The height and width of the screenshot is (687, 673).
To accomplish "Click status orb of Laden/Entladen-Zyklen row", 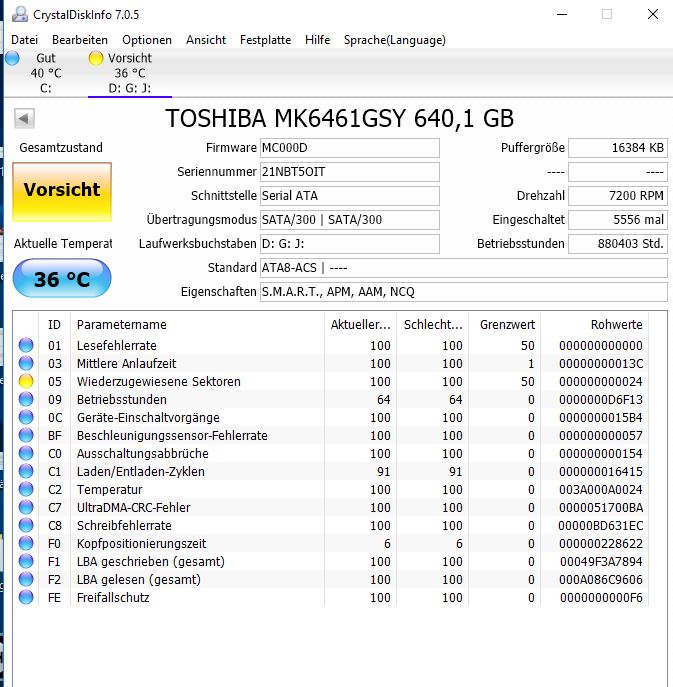I will pos(26,471).
